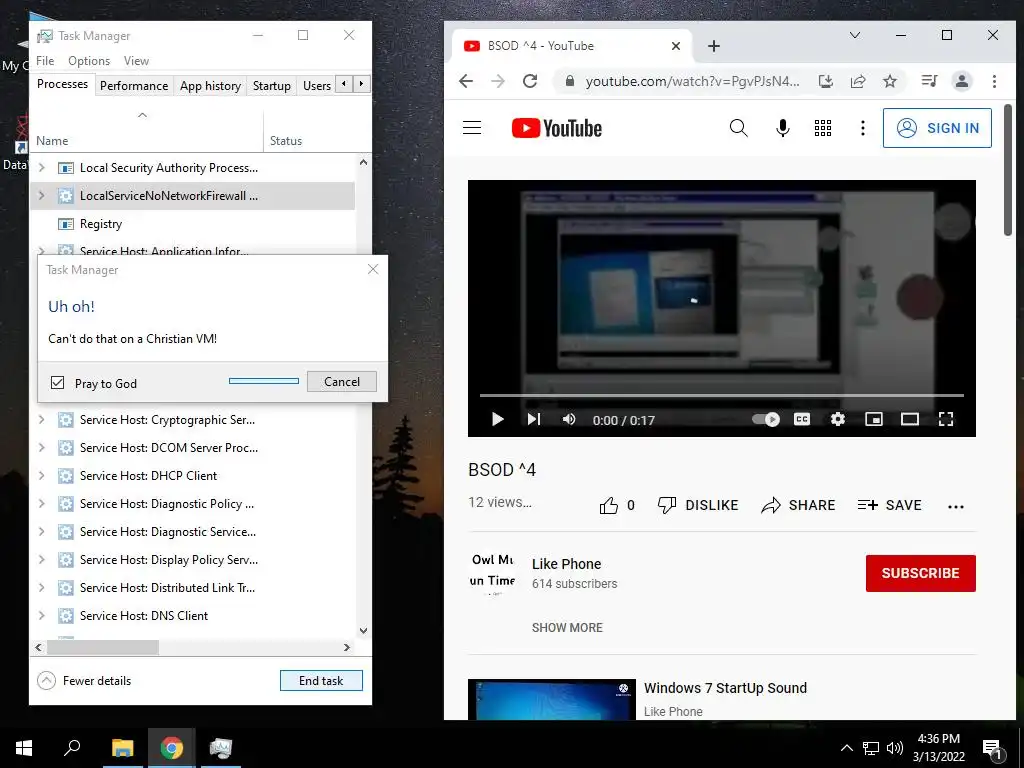
Task: Click Cancel in the Uh oh dialog
Action: pyautogui.click(x=342, y=381)
